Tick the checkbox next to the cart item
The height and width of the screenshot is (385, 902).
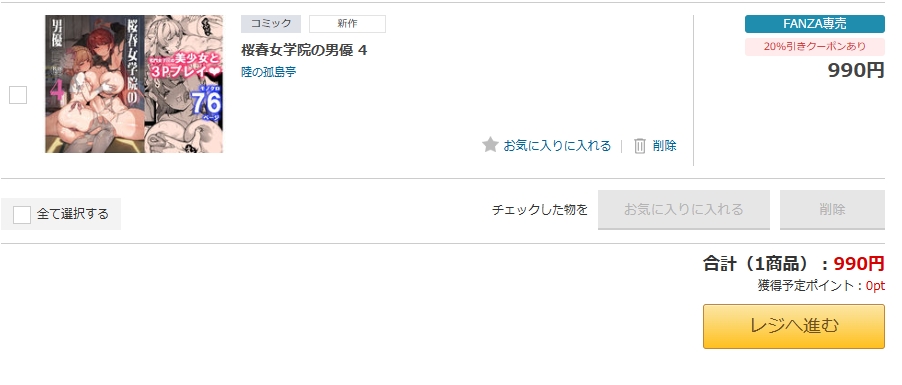tap(18, 95)
